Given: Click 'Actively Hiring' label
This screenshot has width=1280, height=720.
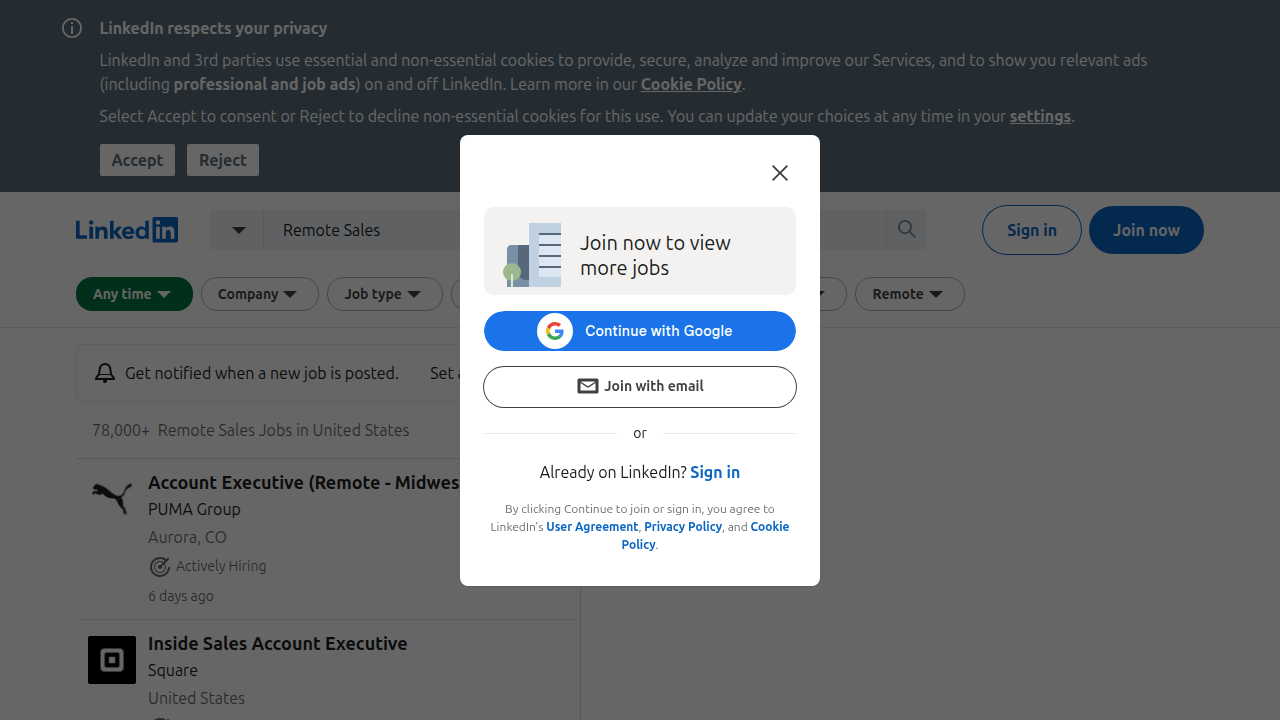Looking at the screenshot, I should [221, 566].
